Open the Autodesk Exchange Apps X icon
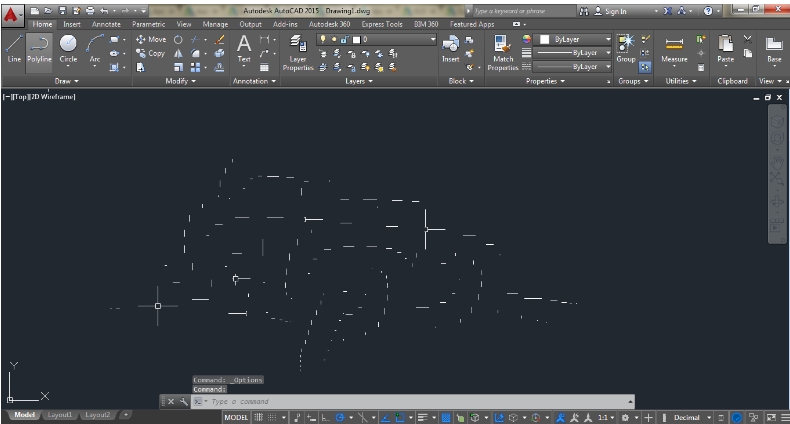Image resolution: width=790 pixels, height=424 pixels. 668,11
